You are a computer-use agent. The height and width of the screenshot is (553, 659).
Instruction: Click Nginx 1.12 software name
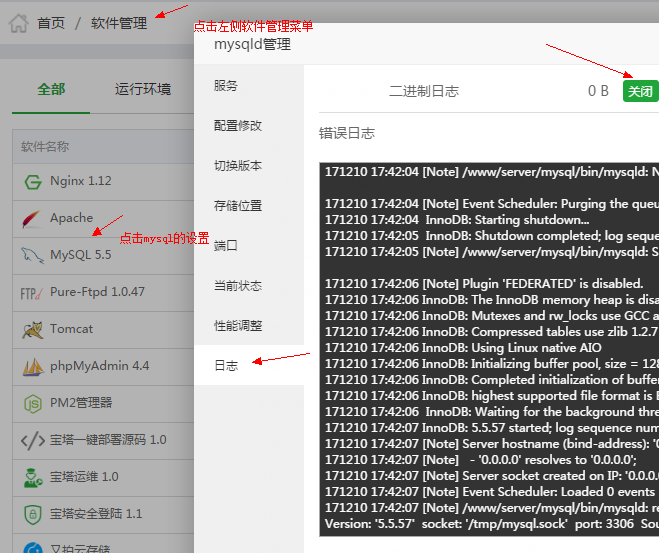pyautogui.click(x=81, y=181)
